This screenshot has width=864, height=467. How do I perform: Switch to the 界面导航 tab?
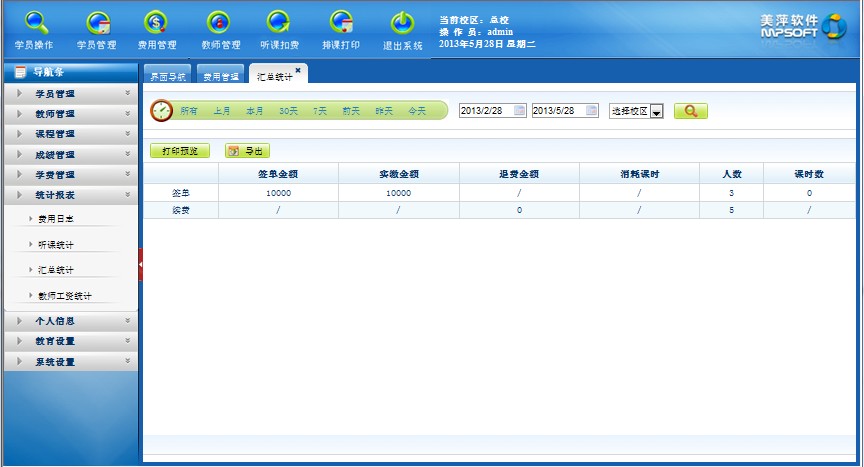[166, 76]
